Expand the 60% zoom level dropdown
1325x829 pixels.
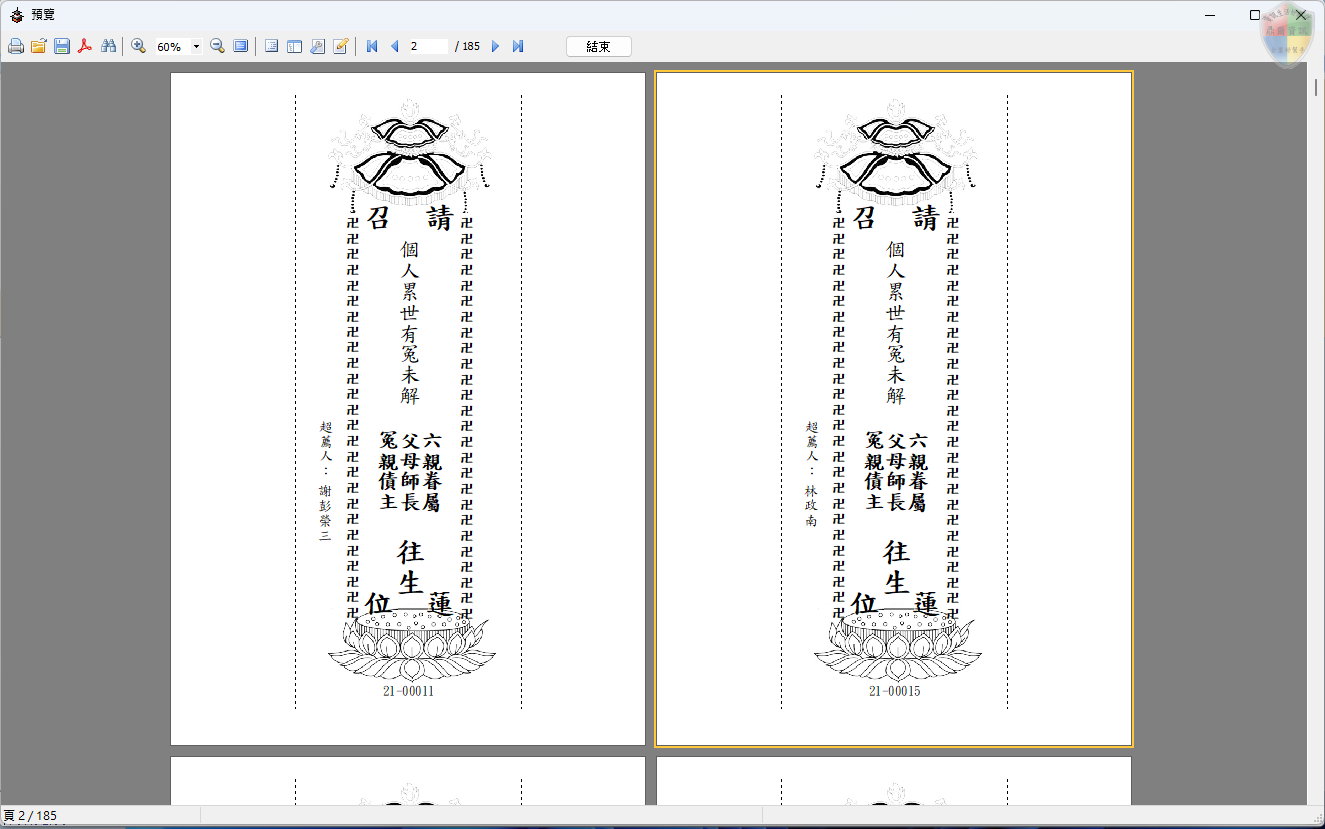pyautogui.click(x=196, y=47)
